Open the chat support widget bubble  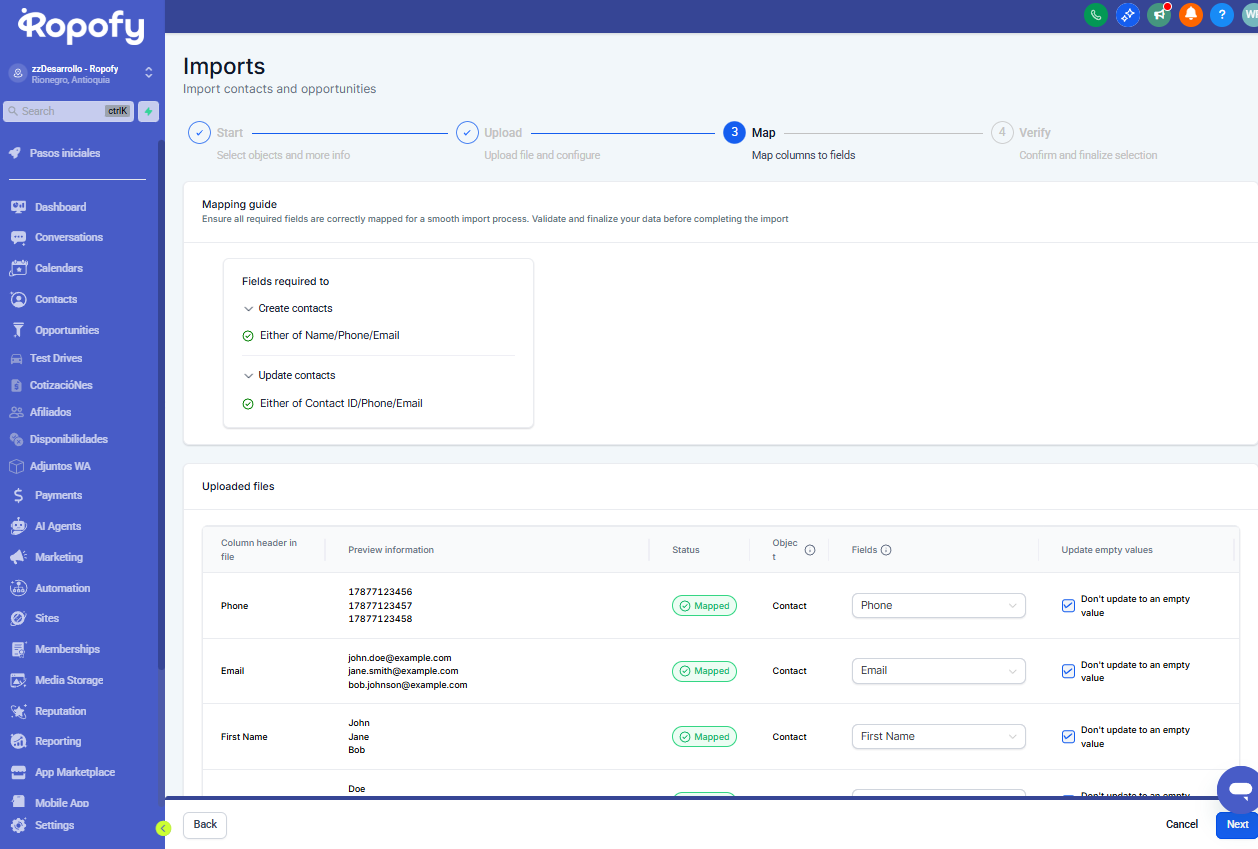(x=1239, y=789)
